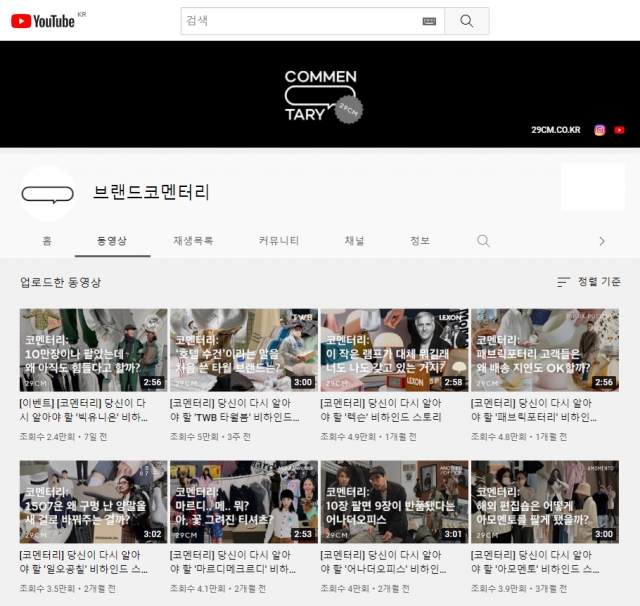640x606 pixels.
Task: Open the 빅유니온 event video thumbnail
Action: pos(93,350)
